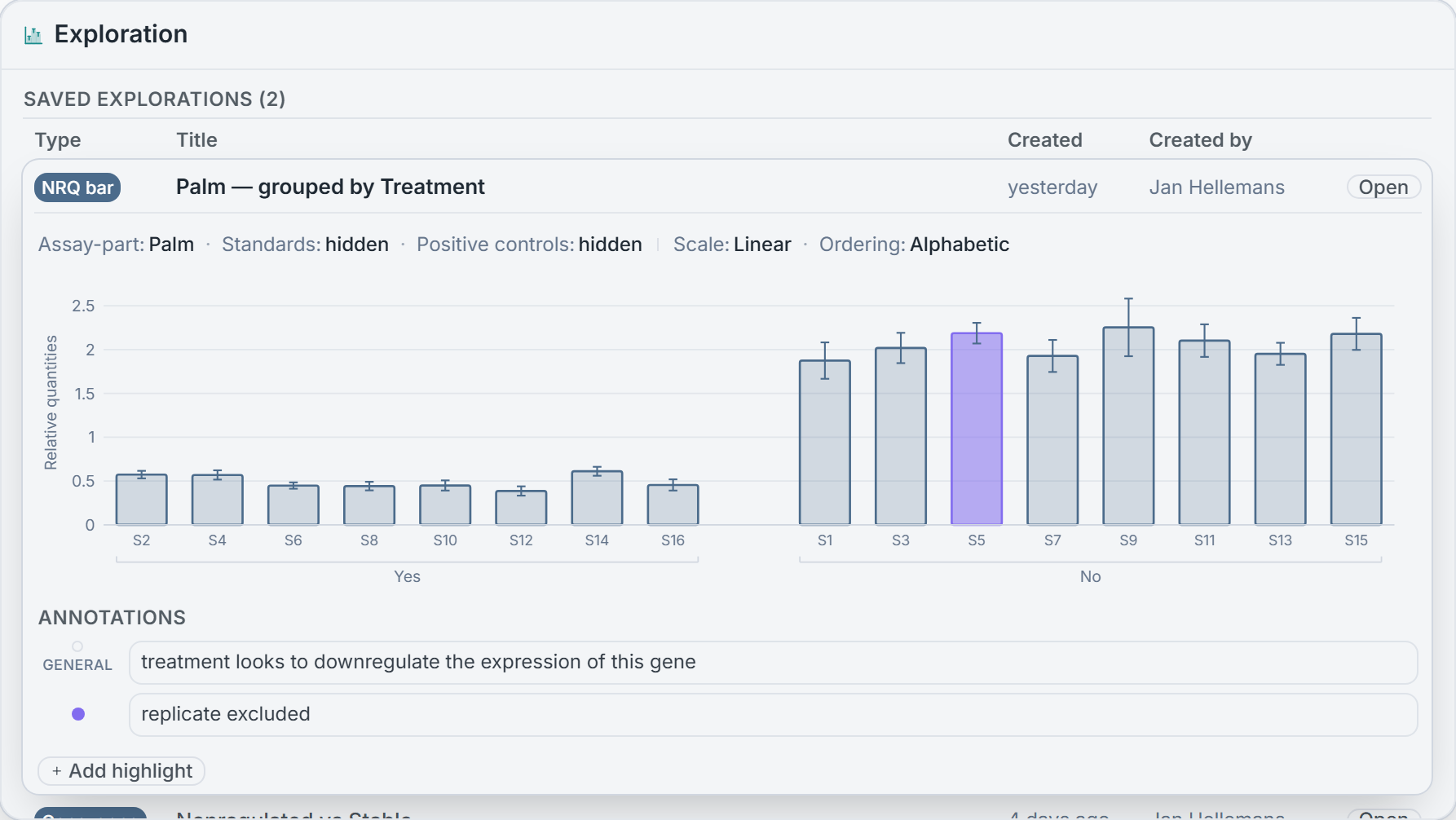Select the NRQ bar type badge
This screenshot has width=1456, height=820.
click(77, 187)
